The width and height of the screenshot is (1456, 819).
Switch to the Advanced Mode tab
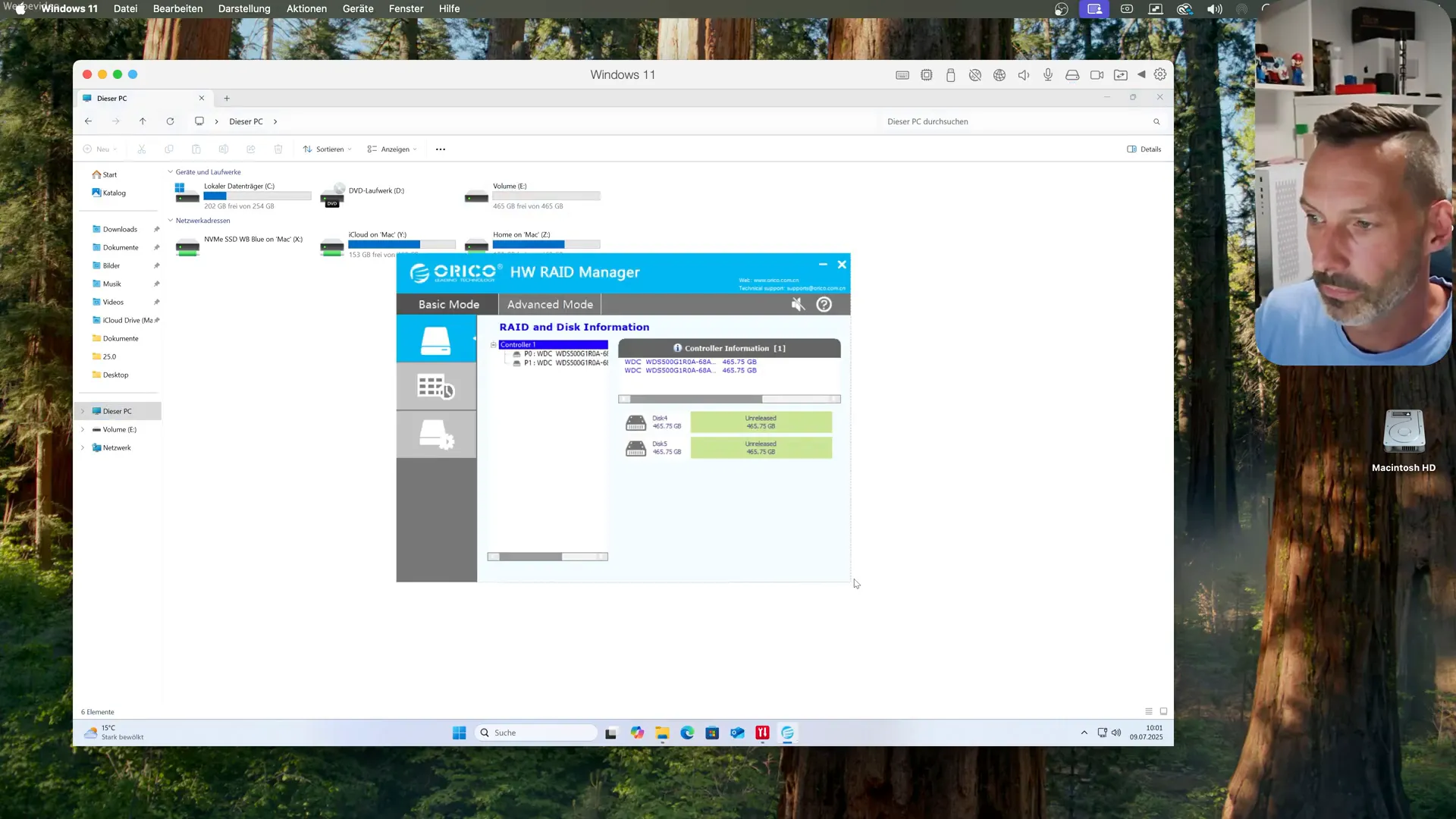(550, 304)
